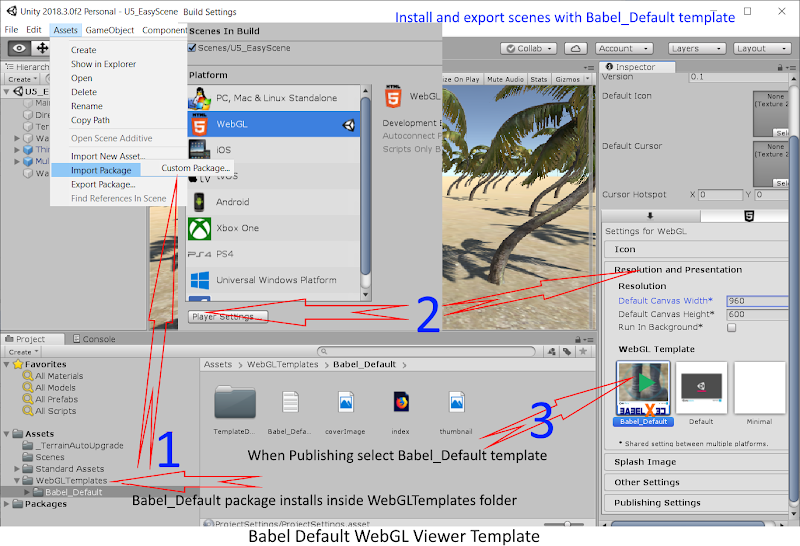Select the iOS platform
This screenshot has width=800, height=546.
(274, 150)
